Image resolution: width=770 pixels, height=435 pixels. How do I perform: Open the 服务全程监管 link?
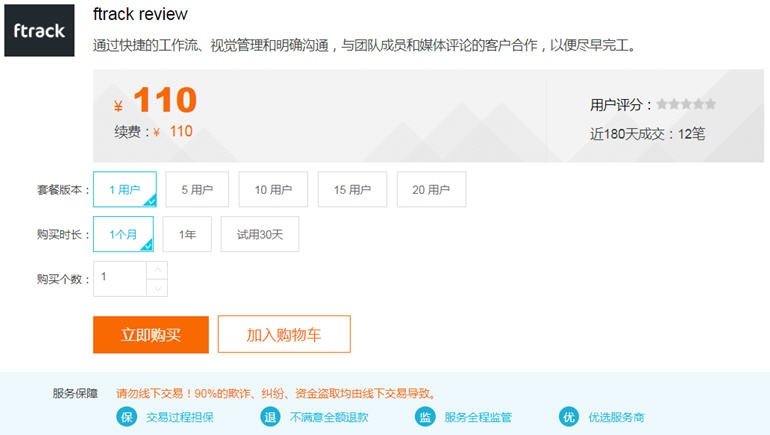[478, 417]
